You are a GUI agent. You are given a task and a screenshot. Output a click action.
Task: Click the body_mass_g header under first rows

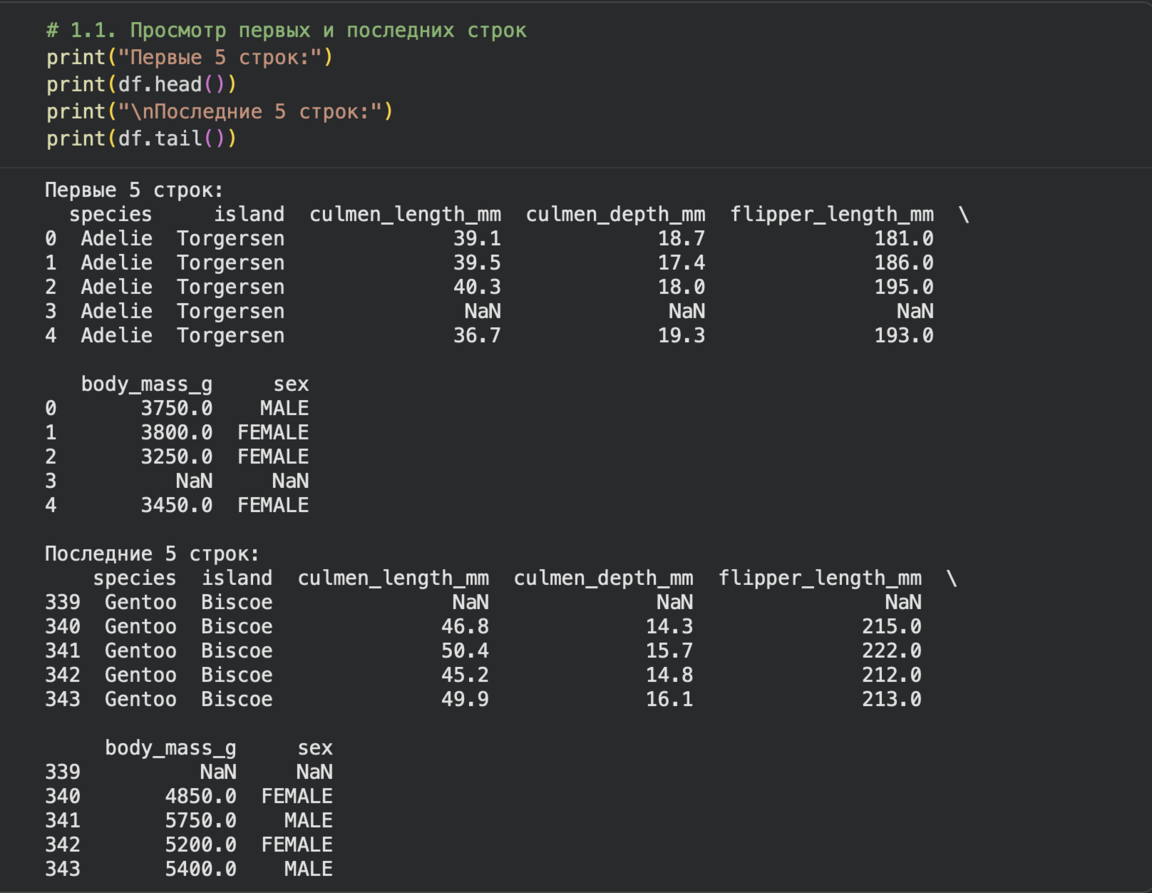coord(147,384)
